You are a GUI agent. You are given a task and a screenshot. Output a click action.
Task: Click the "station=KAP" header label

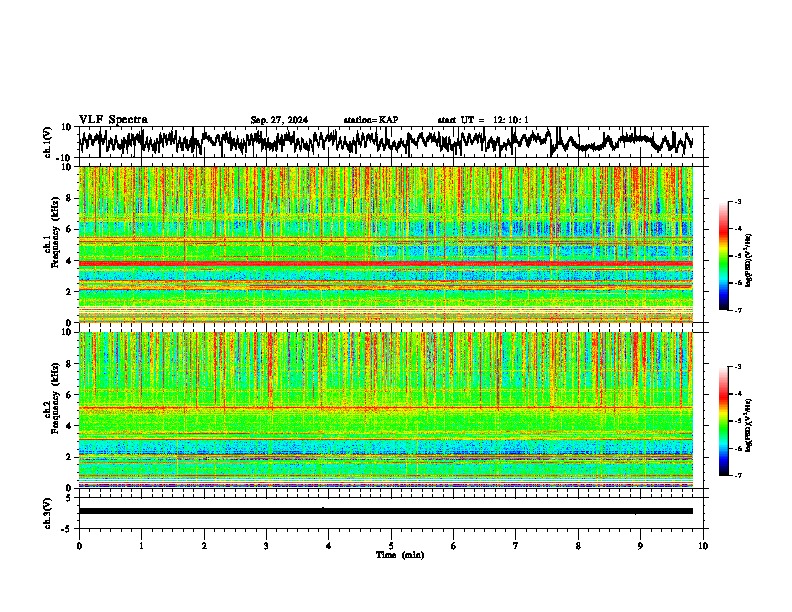click(x=371, y=120)
